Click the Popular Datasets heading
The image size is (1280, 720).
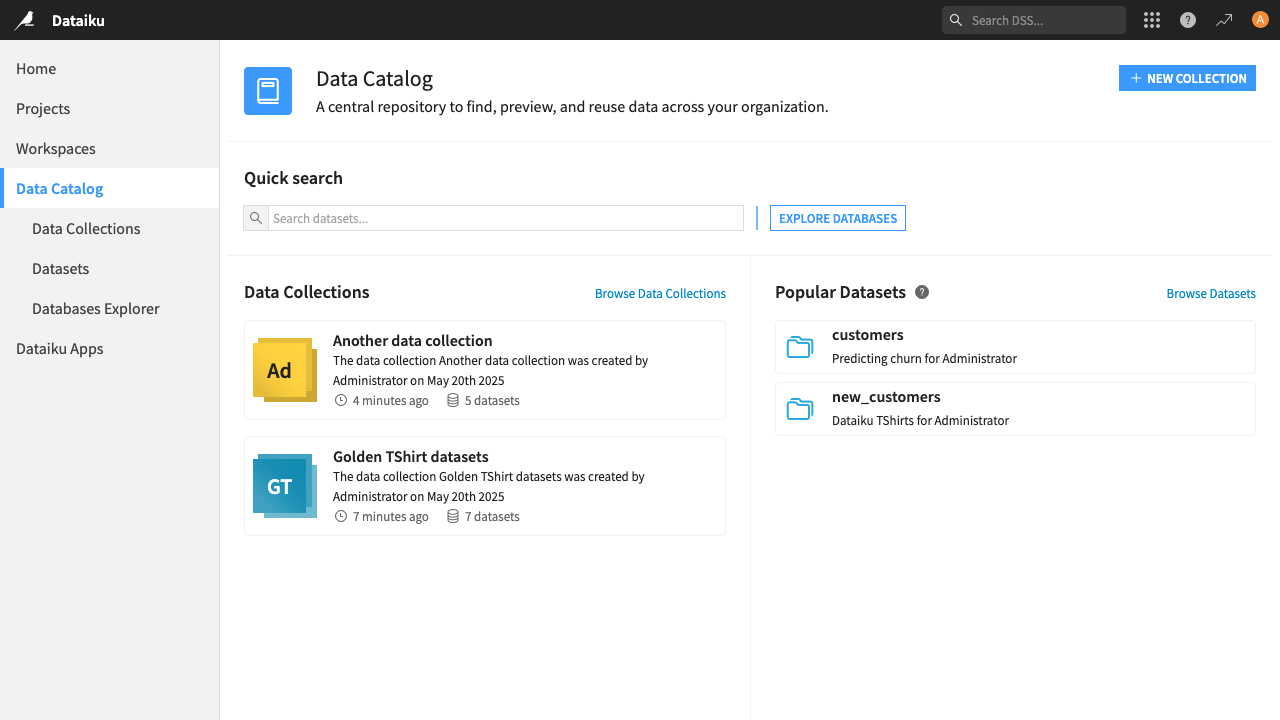point(840,292)
